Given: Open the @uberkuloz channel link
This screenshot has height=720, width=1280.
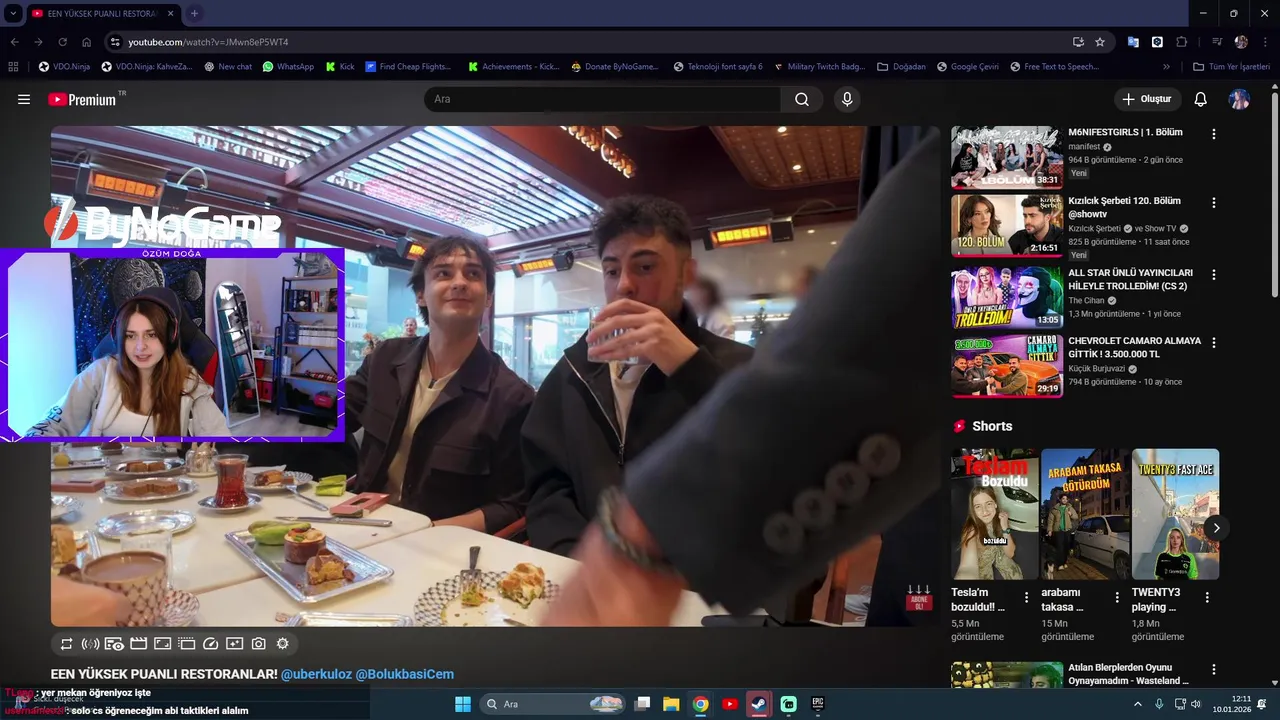Looking at the screenshot, I should [x=316, y=674].
